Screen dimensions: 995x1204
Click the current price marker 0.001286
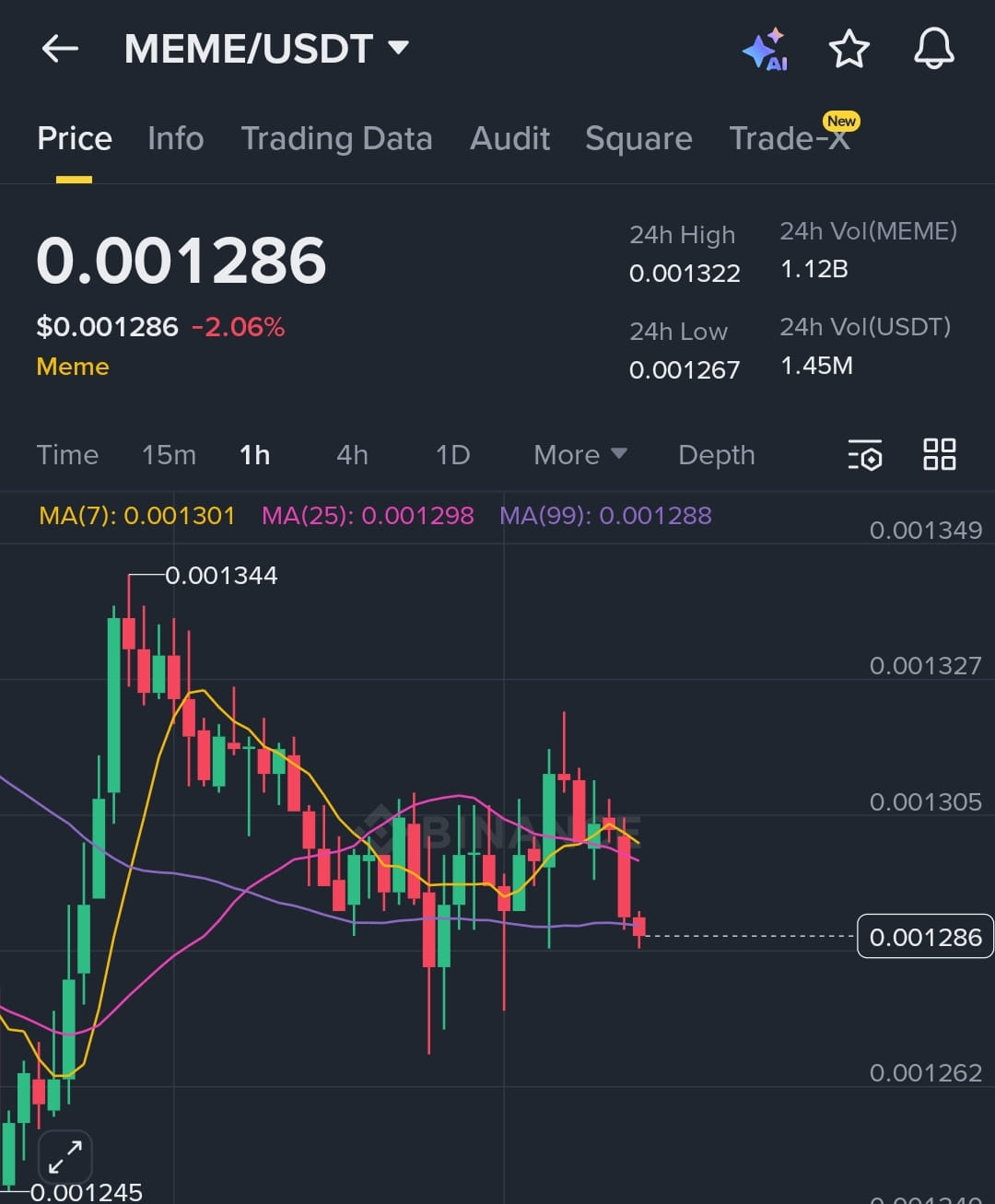925,937
